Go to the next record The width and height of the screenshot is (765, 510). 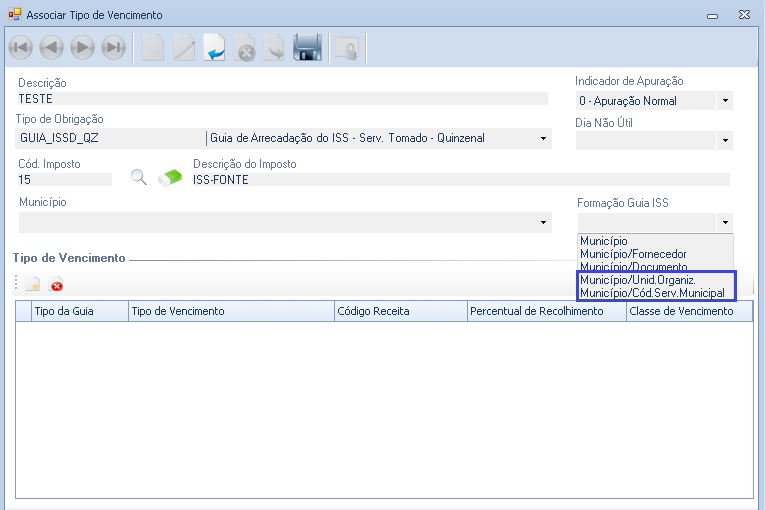click(x=82, y=48)
